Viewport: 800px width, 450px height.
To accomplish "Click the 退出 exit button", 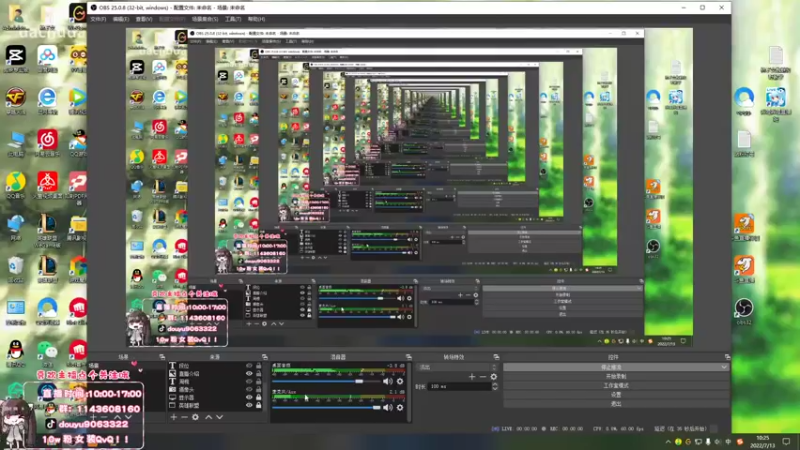I will click(x=616, y=404).
